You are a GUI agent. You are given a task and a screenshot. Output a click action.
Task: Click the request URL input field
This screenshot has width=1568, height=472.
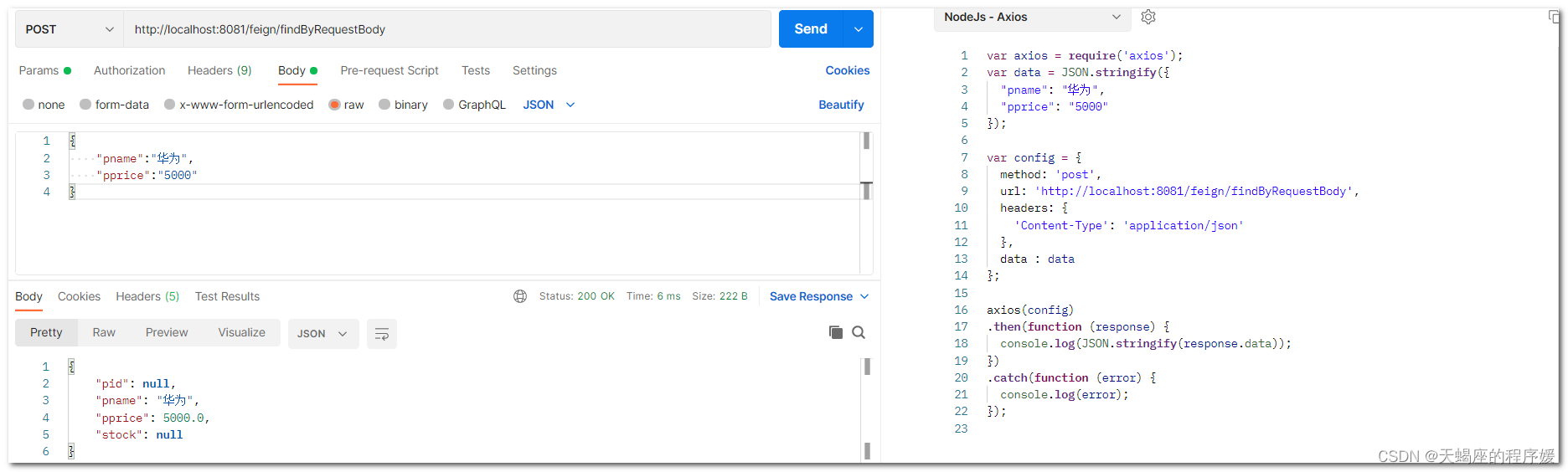(x=447, y=29)
